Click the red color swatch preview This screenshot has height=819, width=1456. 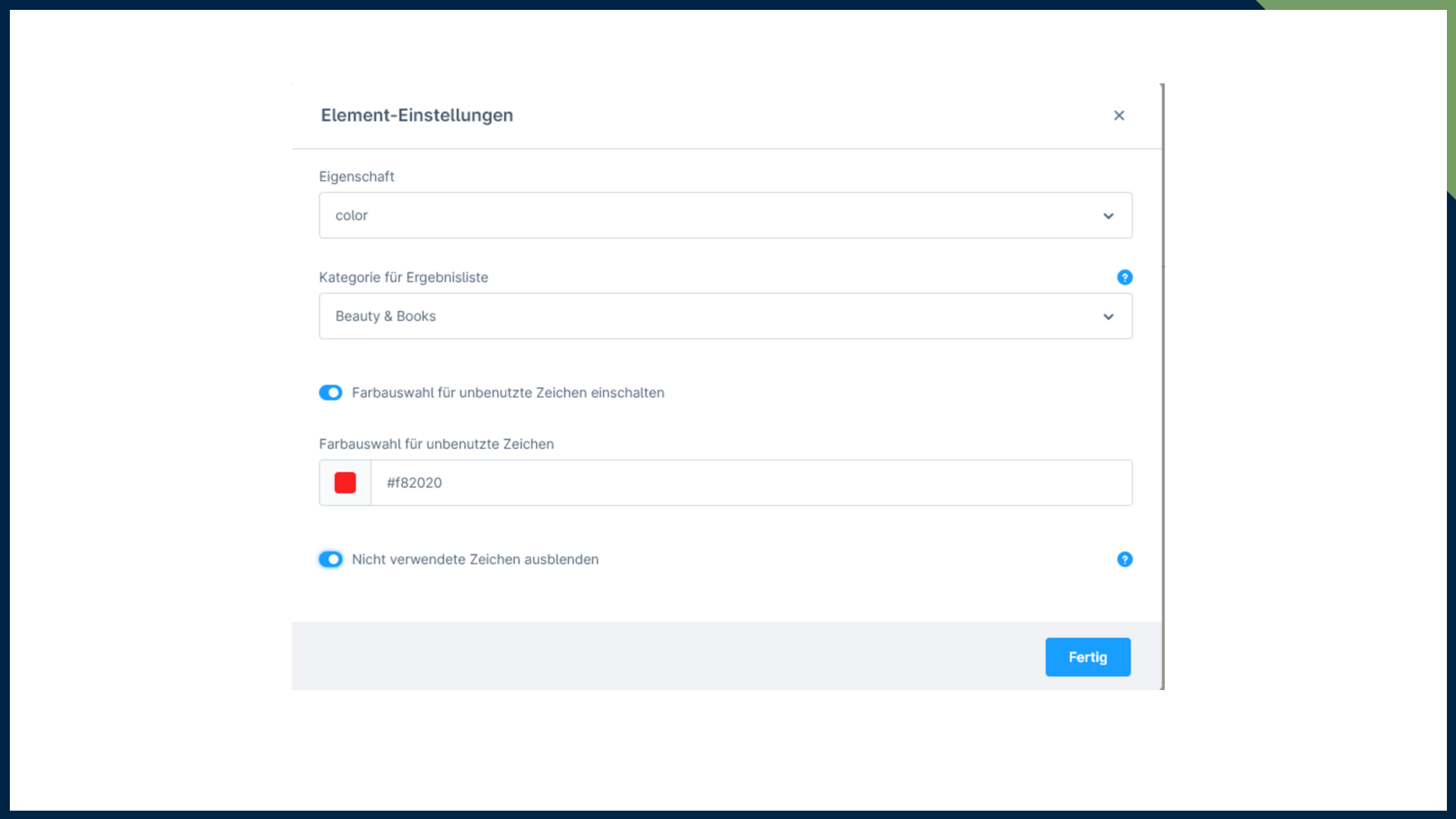coord(345,483)
